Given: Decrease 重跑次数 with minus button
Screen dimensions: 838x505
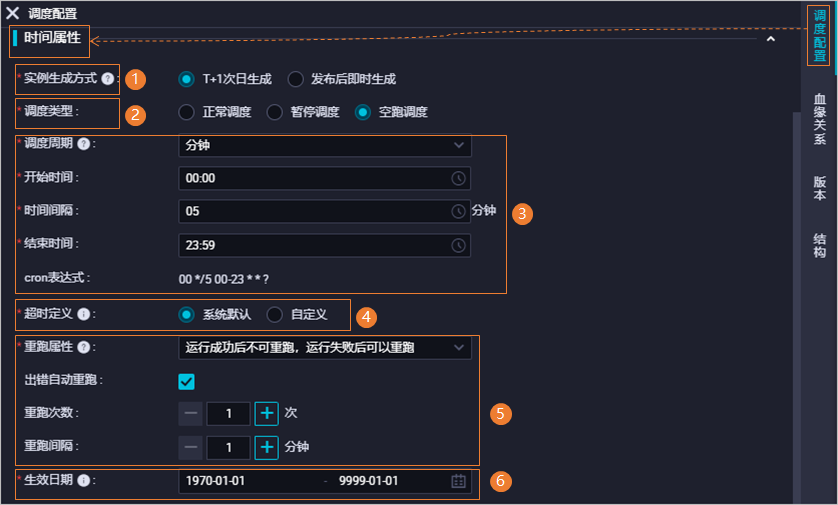Looking at the screenshot, I should [x=190, y=414].
